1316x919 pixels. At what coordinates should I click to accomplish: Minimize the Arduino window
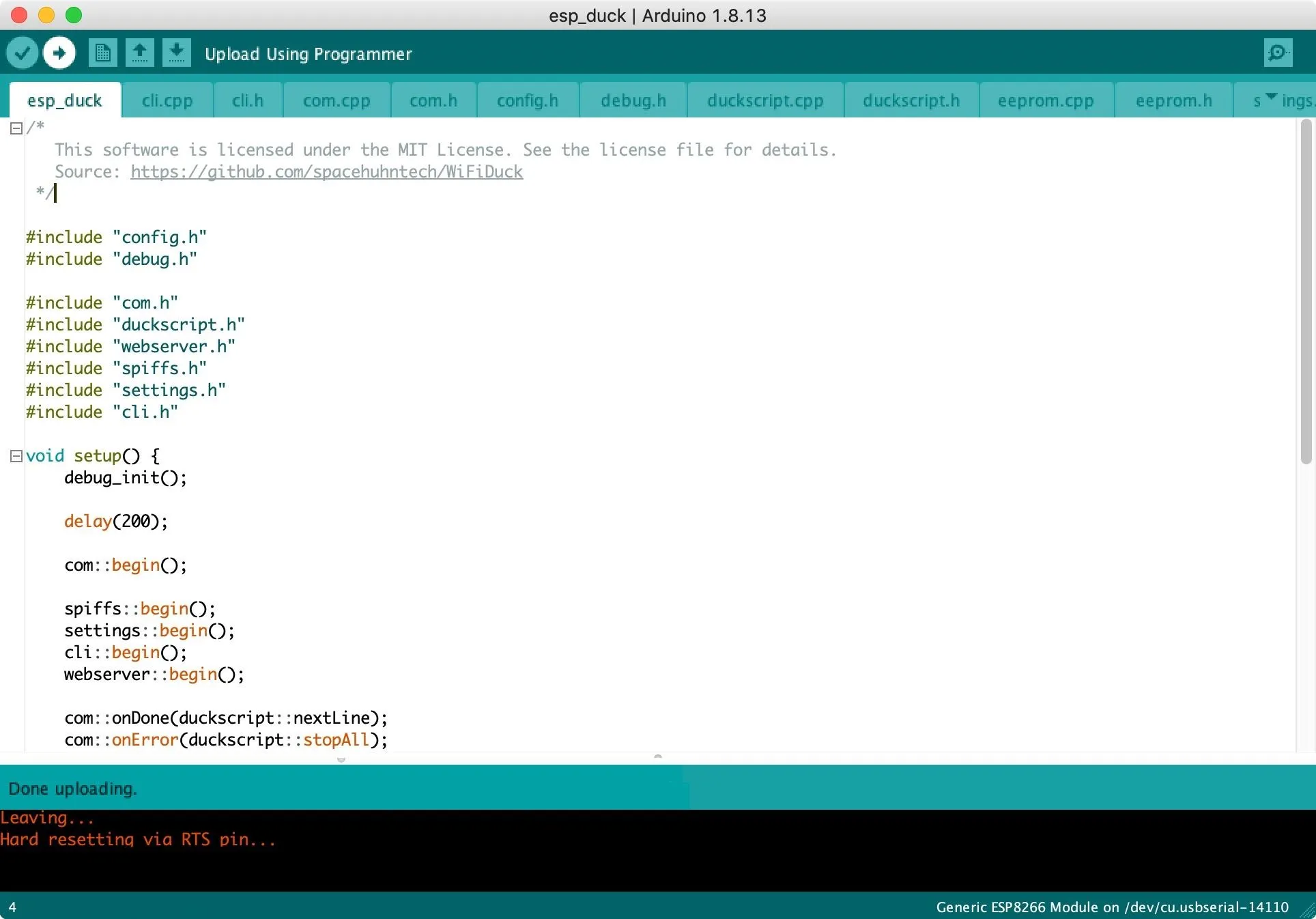click(x=46, y=15)
